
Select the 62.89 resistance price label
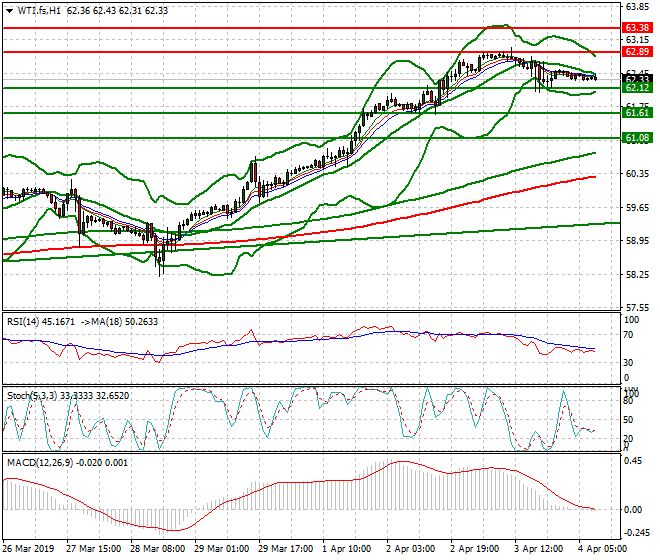(x=637, y=52)
